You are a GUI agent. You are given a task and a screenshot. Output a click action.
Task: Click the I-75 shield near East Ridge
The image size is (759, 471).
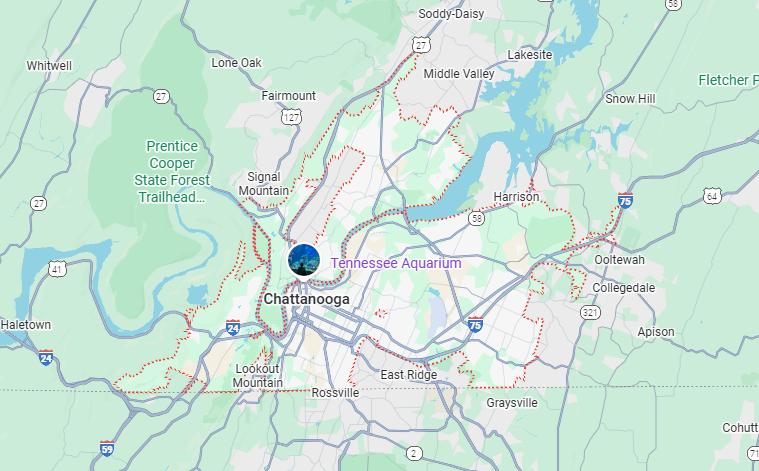pyautogui.click(x=475, y=324)
